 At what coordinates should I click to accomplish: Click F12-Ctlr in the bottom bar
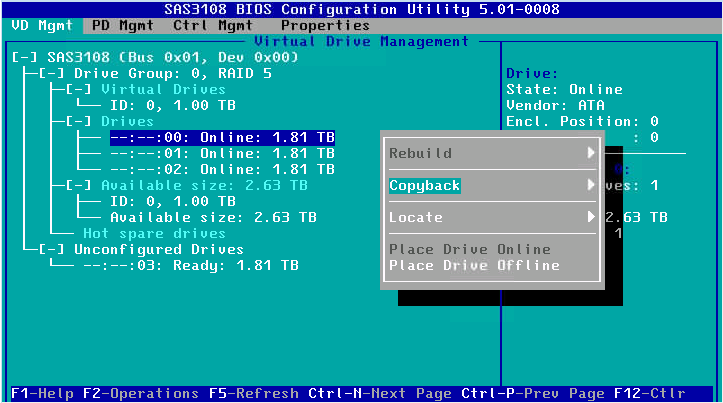pyautogui.click(x=650, y=393)
